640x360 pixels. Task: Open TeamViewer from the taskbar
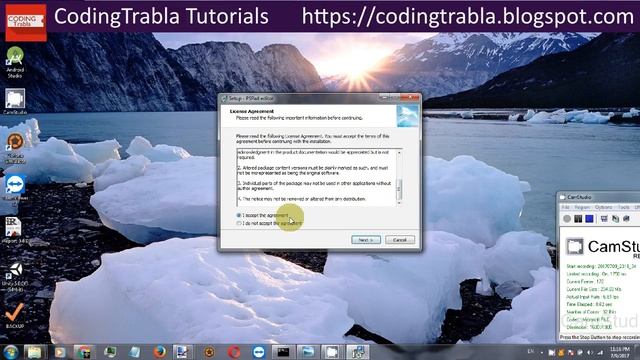[258, 352]
